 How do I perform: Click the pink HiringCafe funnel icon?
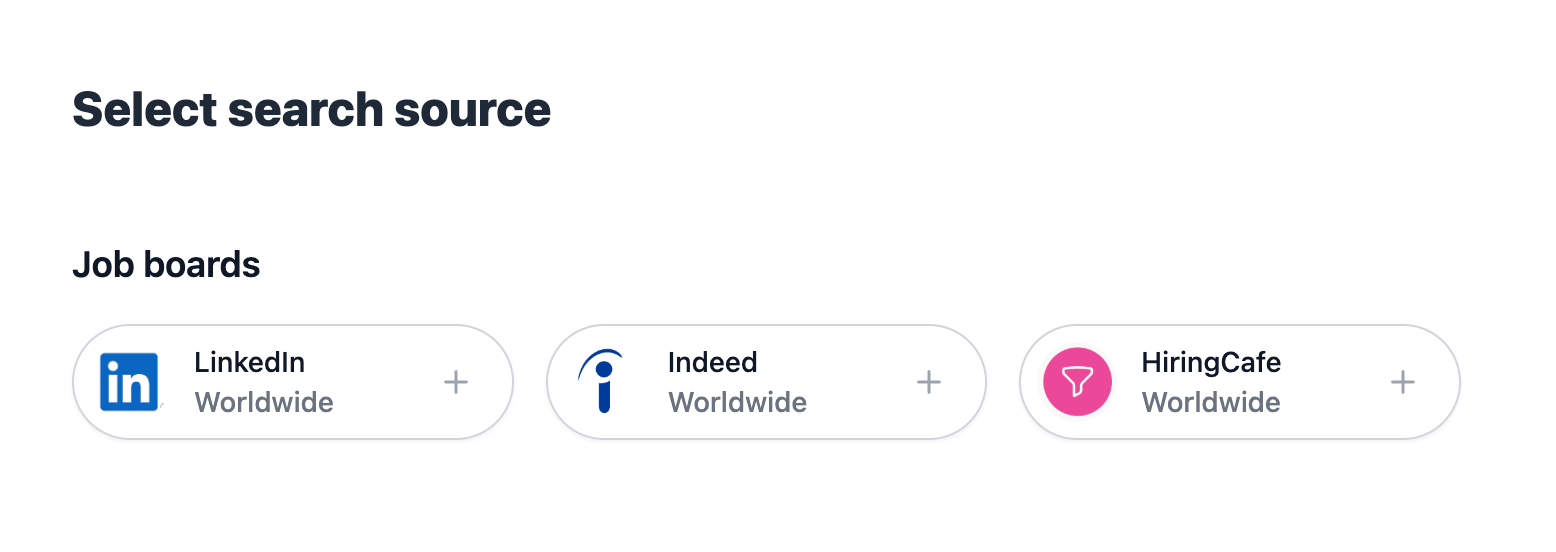[x=1078, y=382]
